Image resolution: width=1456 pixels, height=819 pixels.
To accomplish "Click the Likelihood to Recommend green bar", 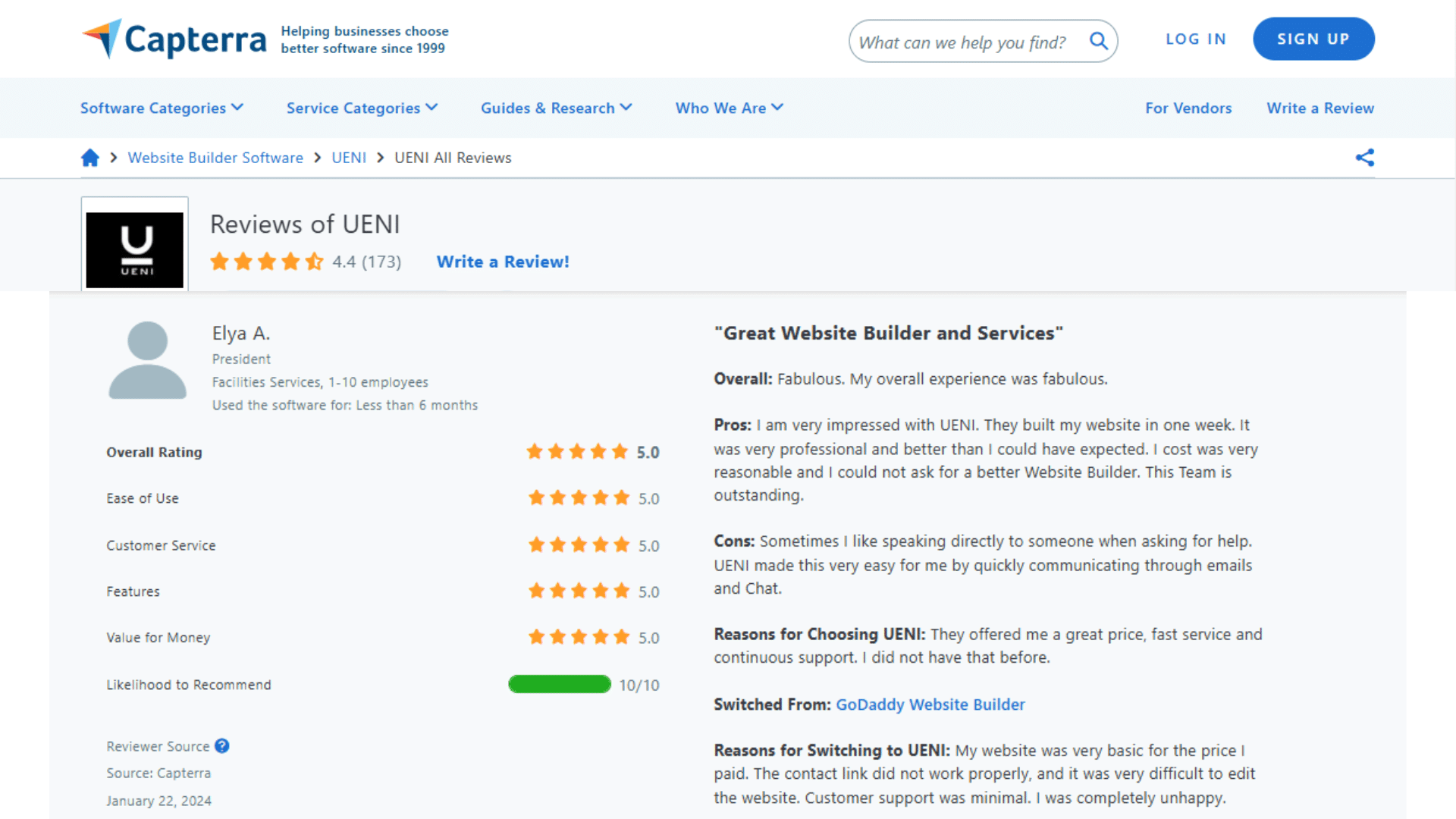I will pos(560,684).
